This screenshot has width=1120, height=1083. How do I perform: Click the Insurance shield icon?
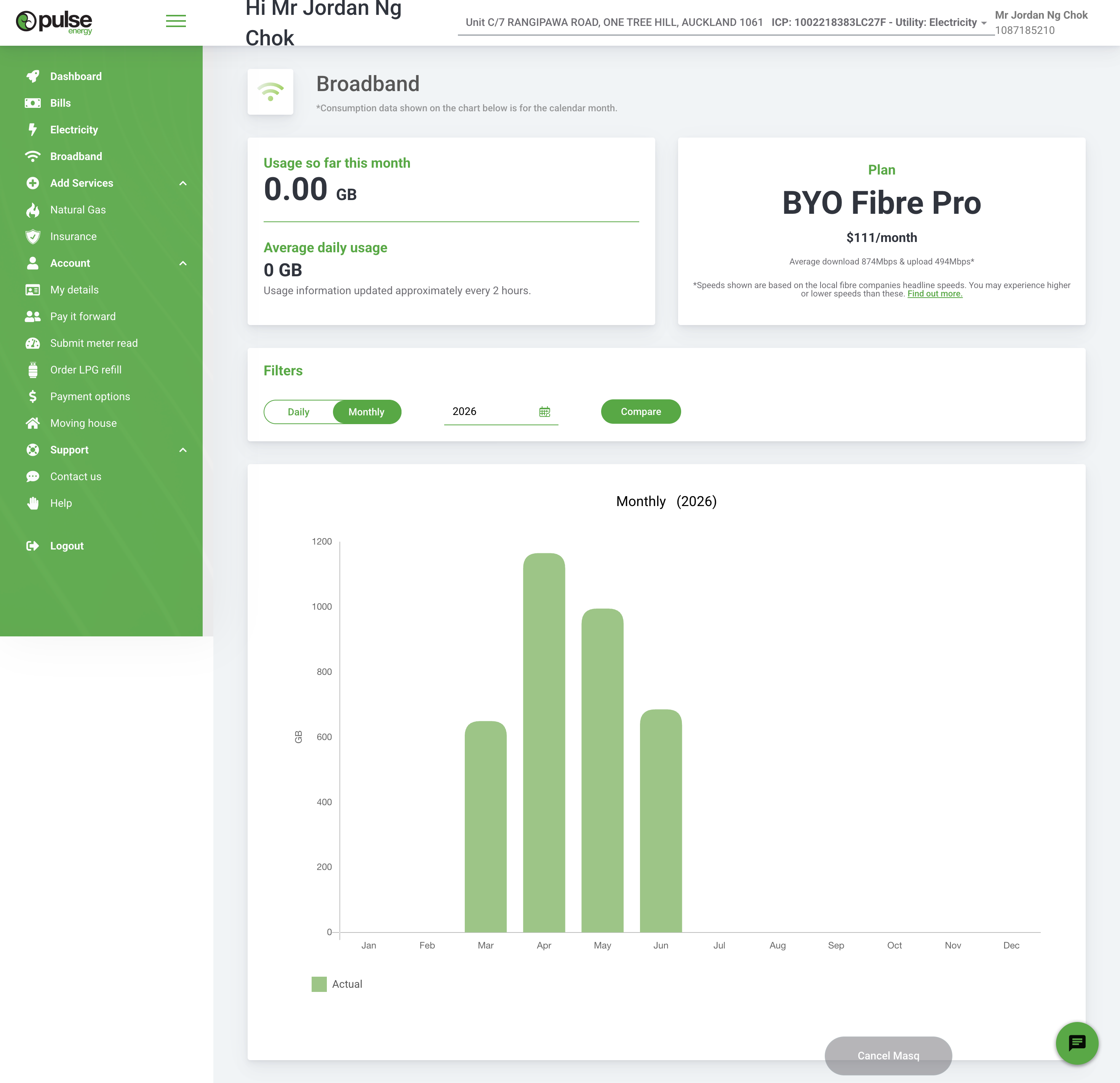tap(33, 236)
